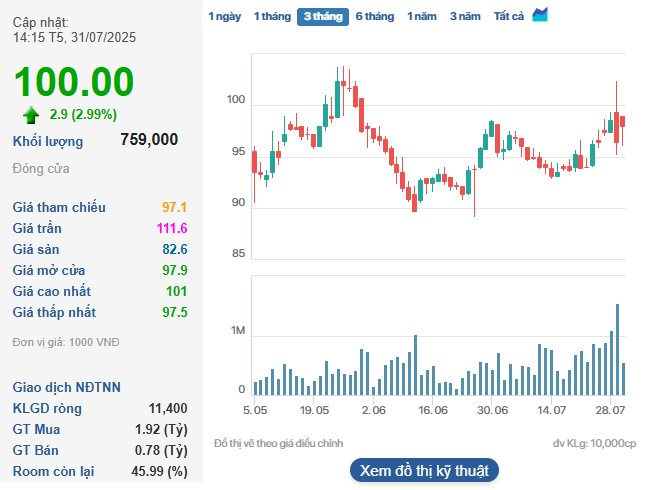This screenshot has width=656, height=490.
Task: Click the floor price value 82.6
Action: click(174, 249)
